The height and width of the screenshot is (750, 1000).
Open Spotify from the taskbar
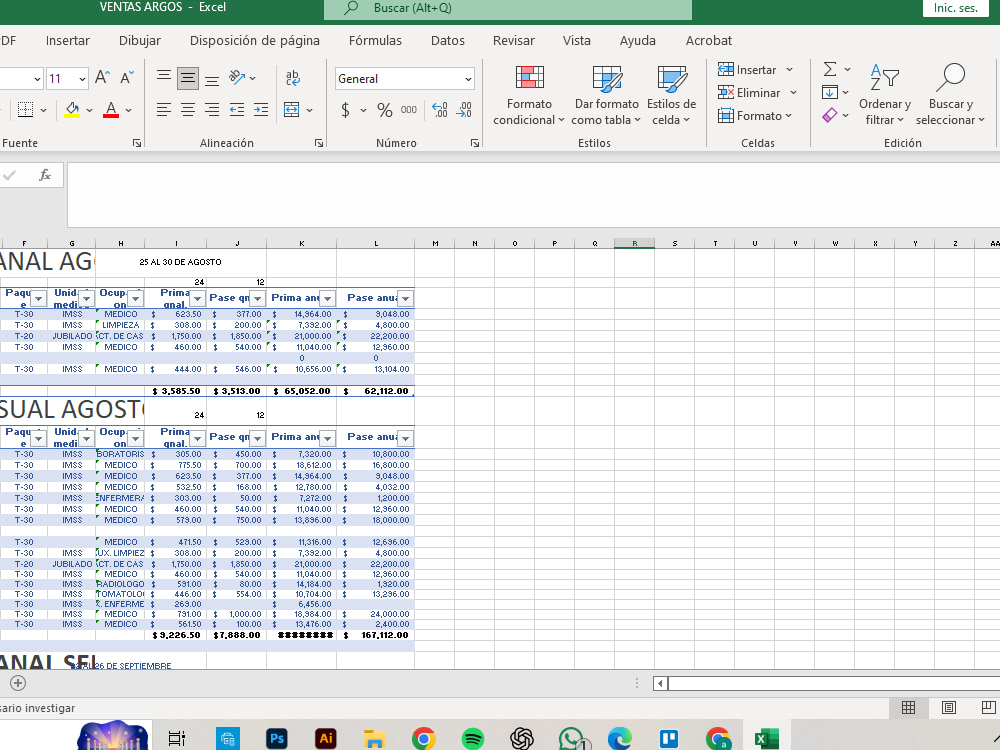[x=473, y=739]
